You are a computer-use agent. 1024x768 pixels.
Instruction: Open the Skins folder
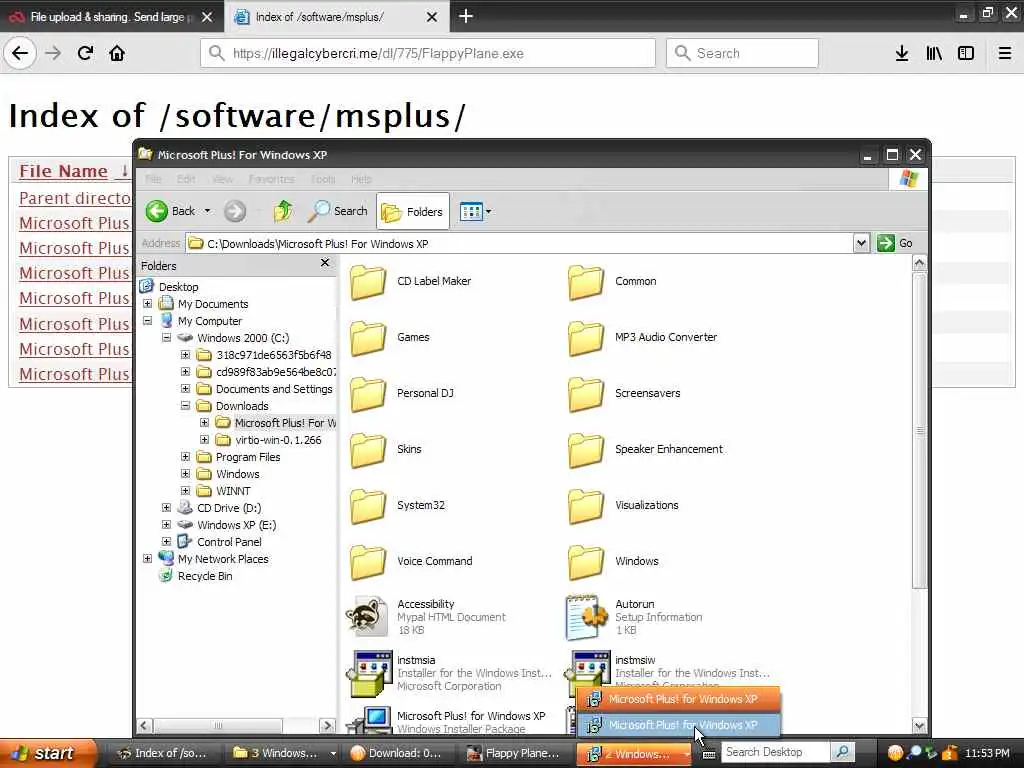coord(386,450)
